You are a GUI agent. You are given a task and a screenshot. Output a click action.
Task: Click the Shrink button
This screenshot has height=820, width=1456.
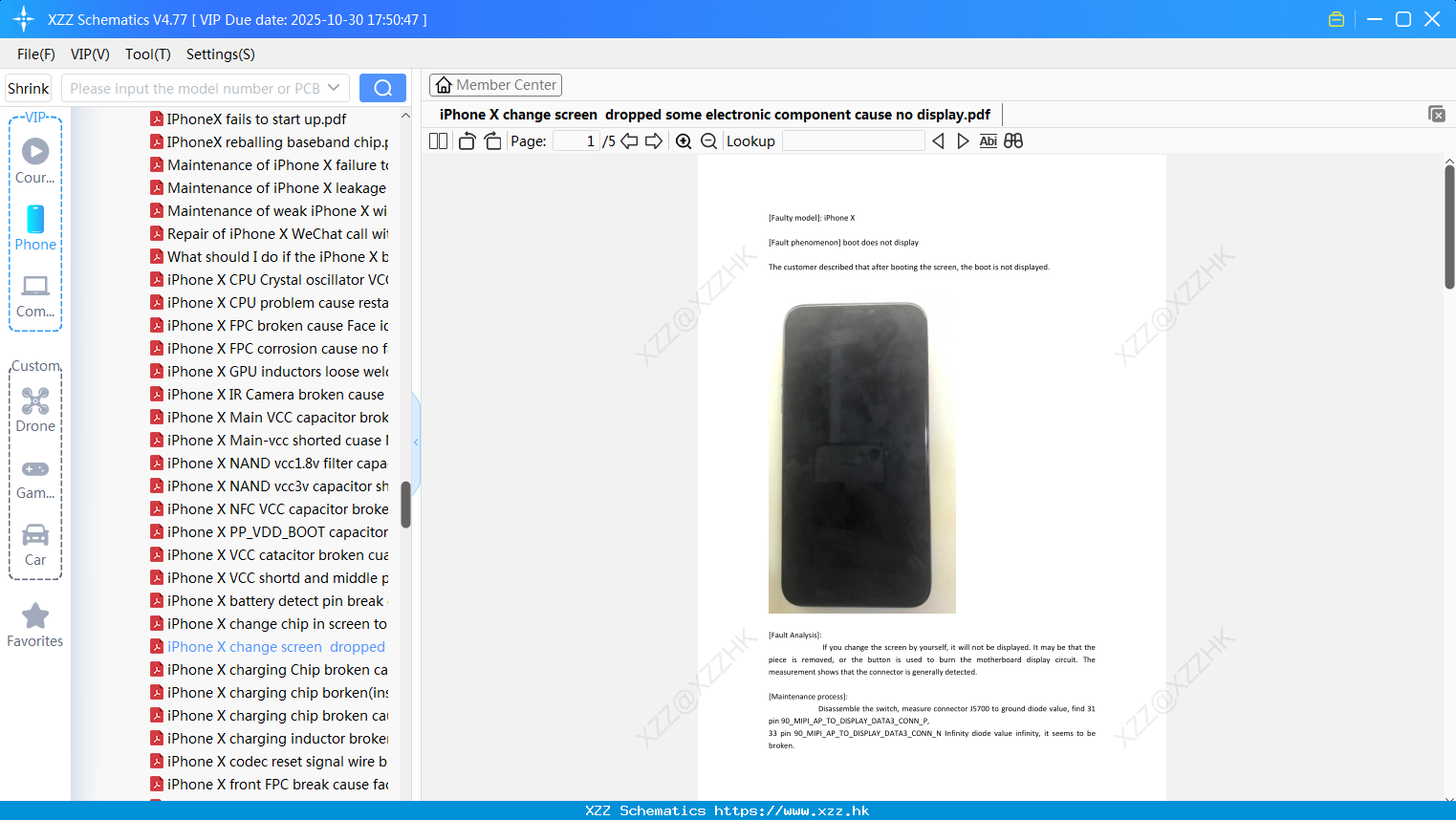point(29,88)
